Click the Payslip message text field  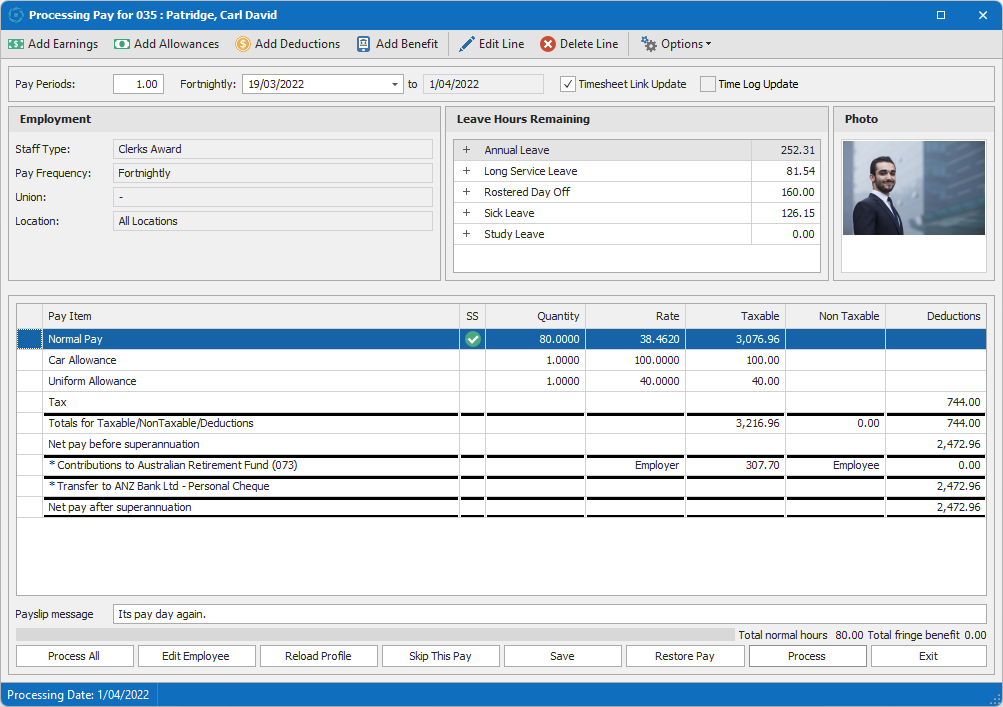[550, 614]
